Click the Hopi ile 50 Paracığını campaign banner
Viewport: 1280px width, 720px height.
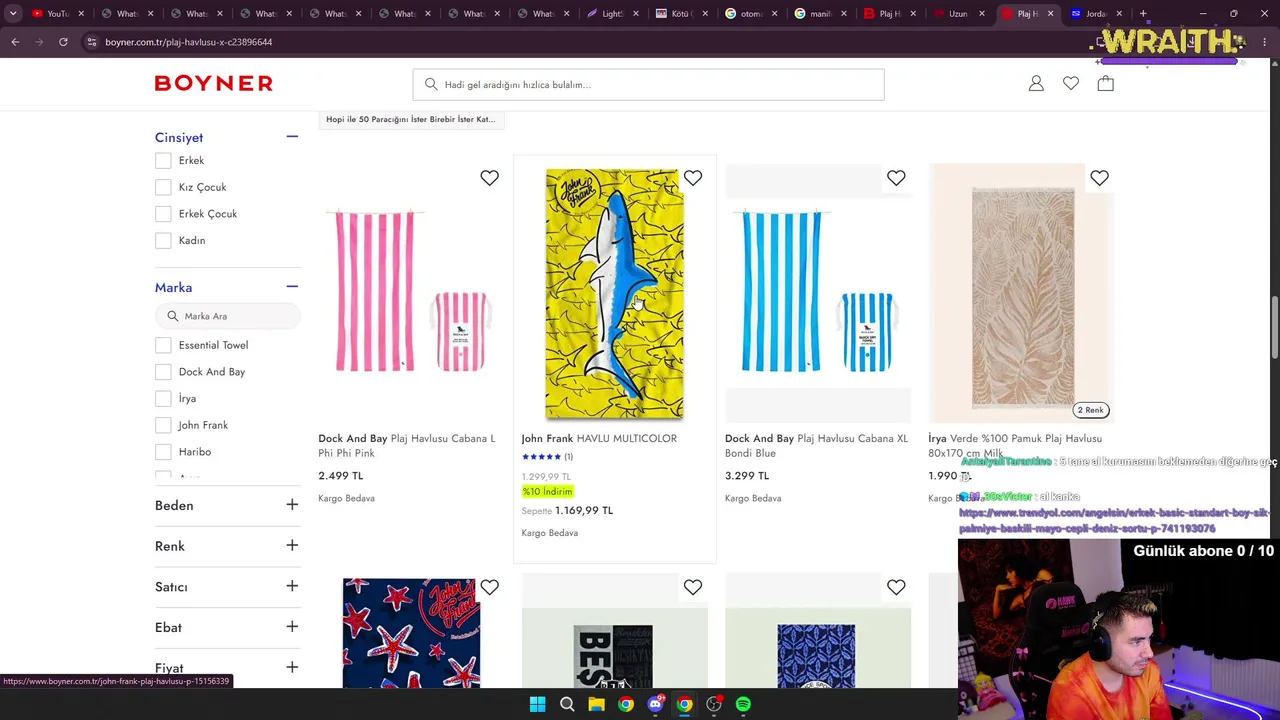click(x=411, y=119)
